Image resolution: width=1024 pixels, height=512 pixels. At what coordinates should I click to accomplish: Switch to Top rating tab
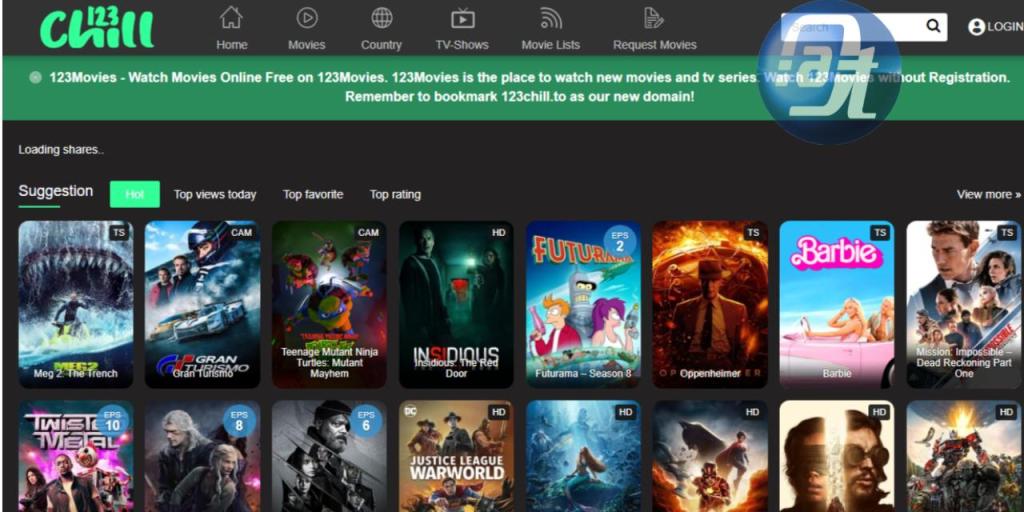coord(395,195)
